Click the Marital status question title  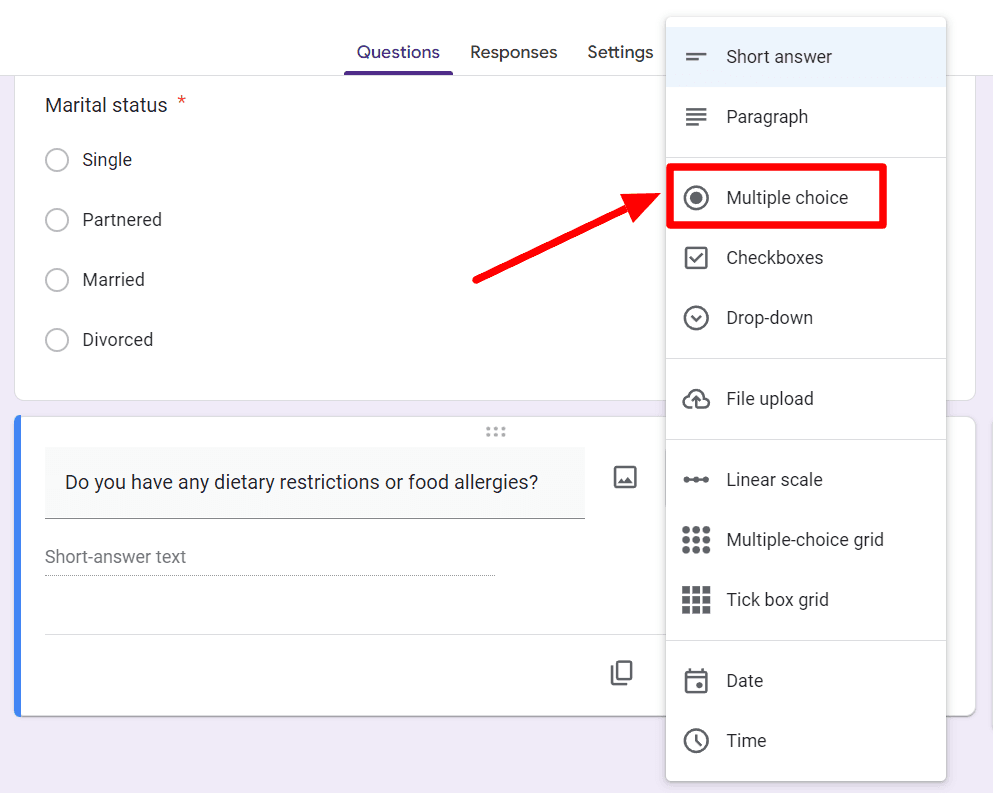pos(106,105)
